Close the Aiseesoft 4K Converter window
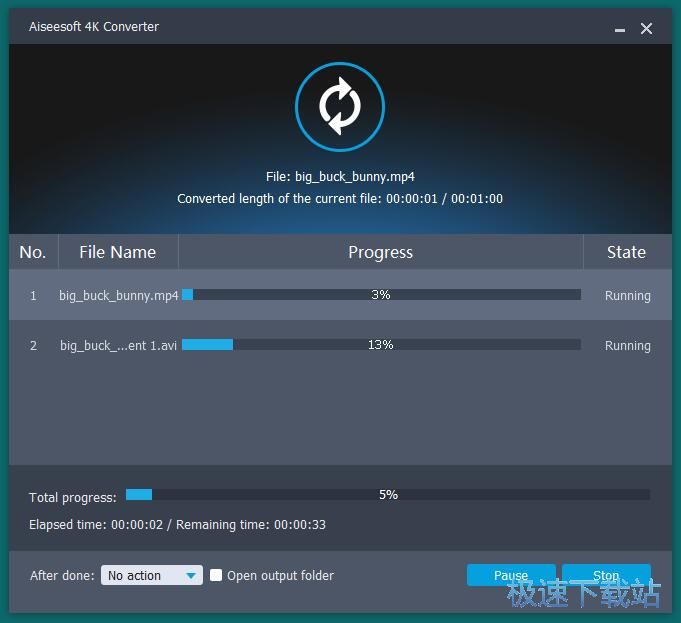 pyautogui.click(x=646, y=29)
